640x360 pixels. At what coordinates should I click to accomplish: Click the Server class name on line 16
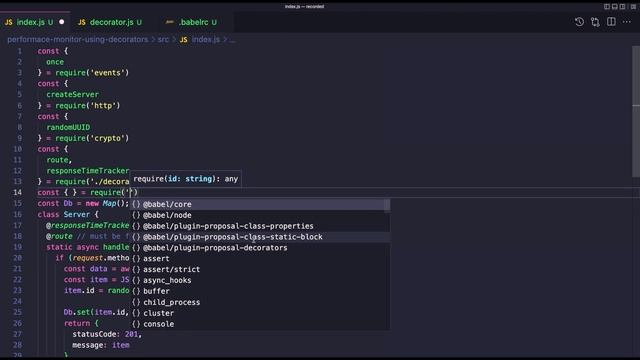tap(77, 214)
